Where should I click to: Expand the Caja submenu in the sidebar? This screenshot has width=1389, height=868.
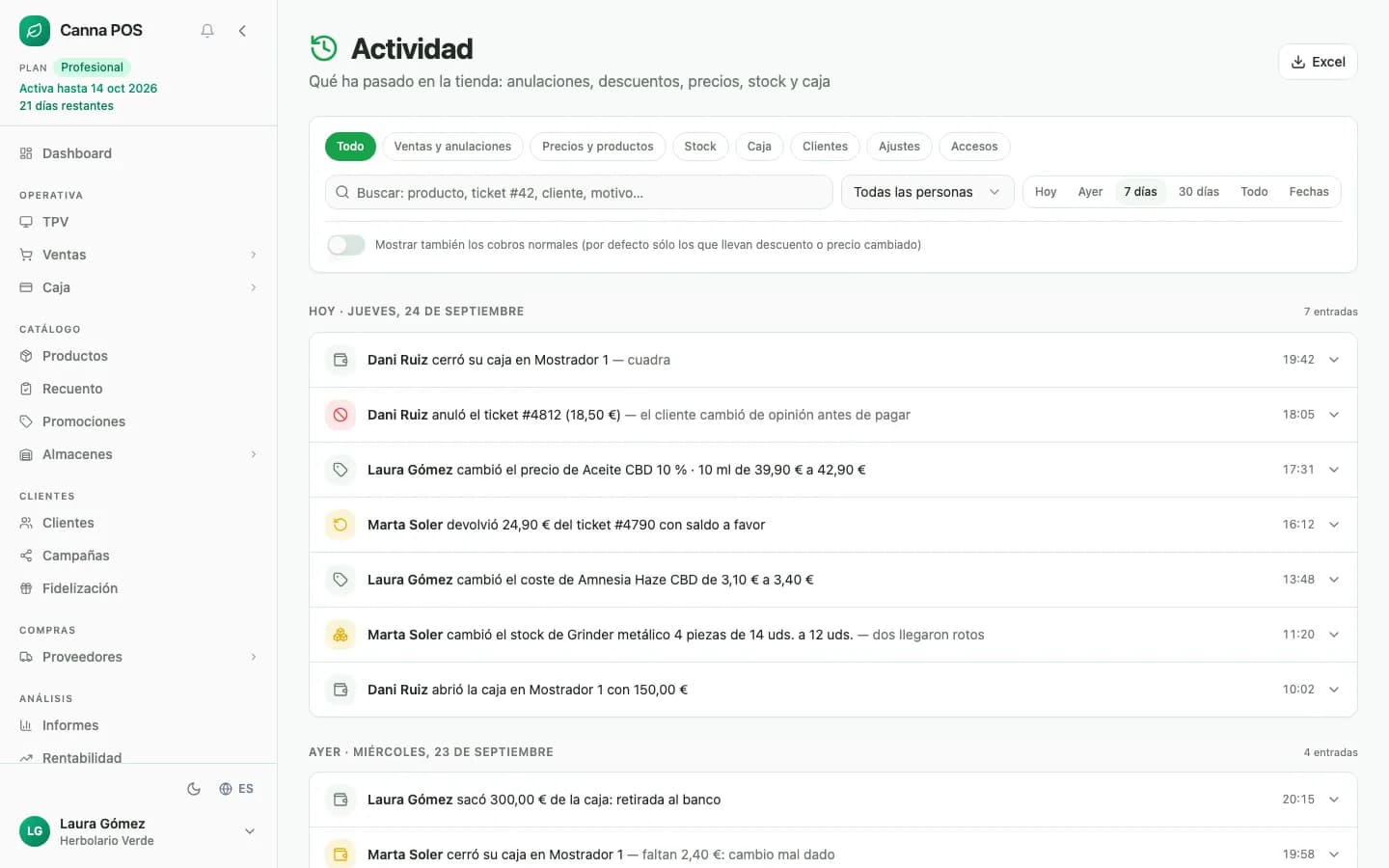click(254, 287)
